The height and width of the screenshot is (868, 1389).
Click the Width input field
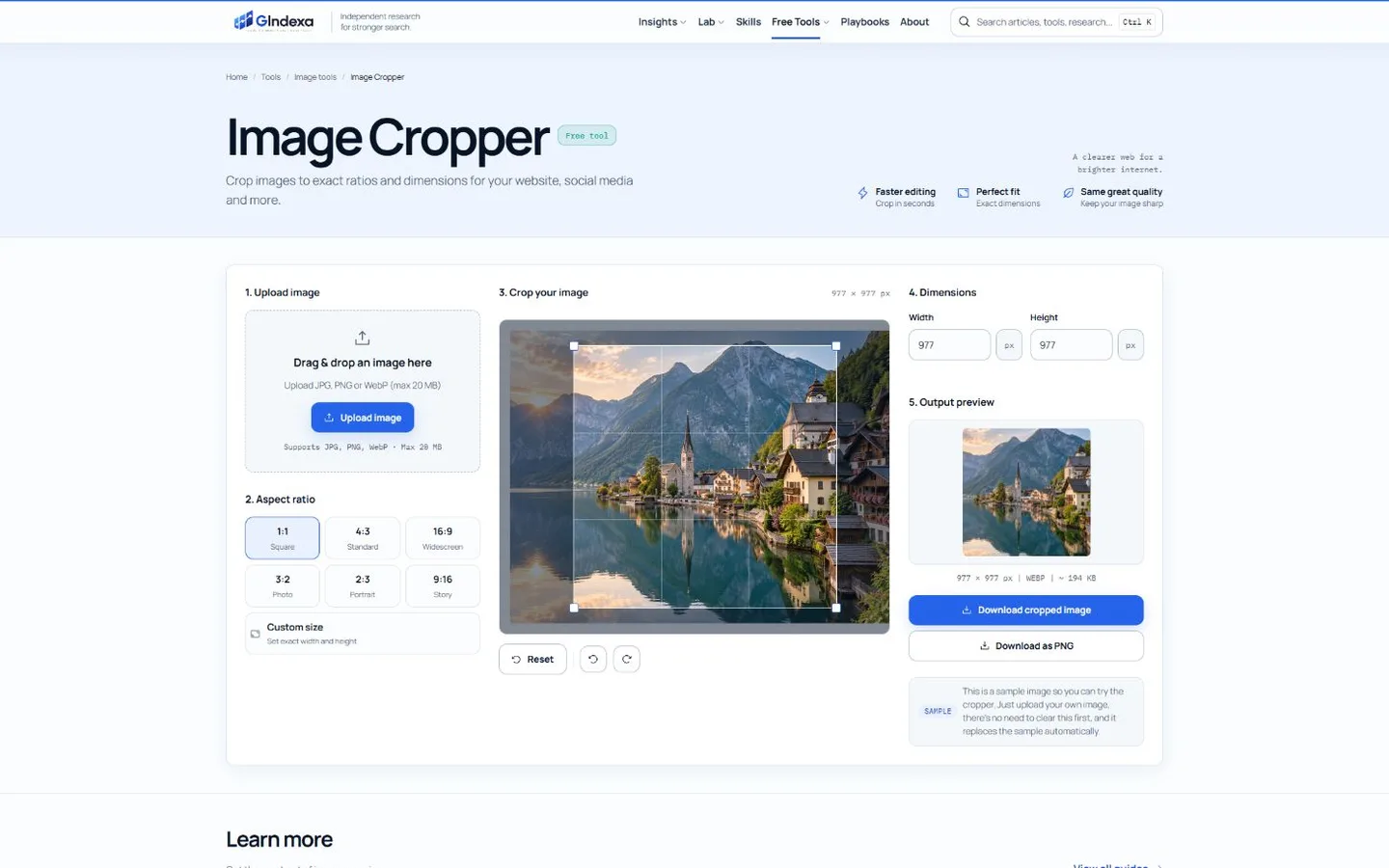[949, 345]
